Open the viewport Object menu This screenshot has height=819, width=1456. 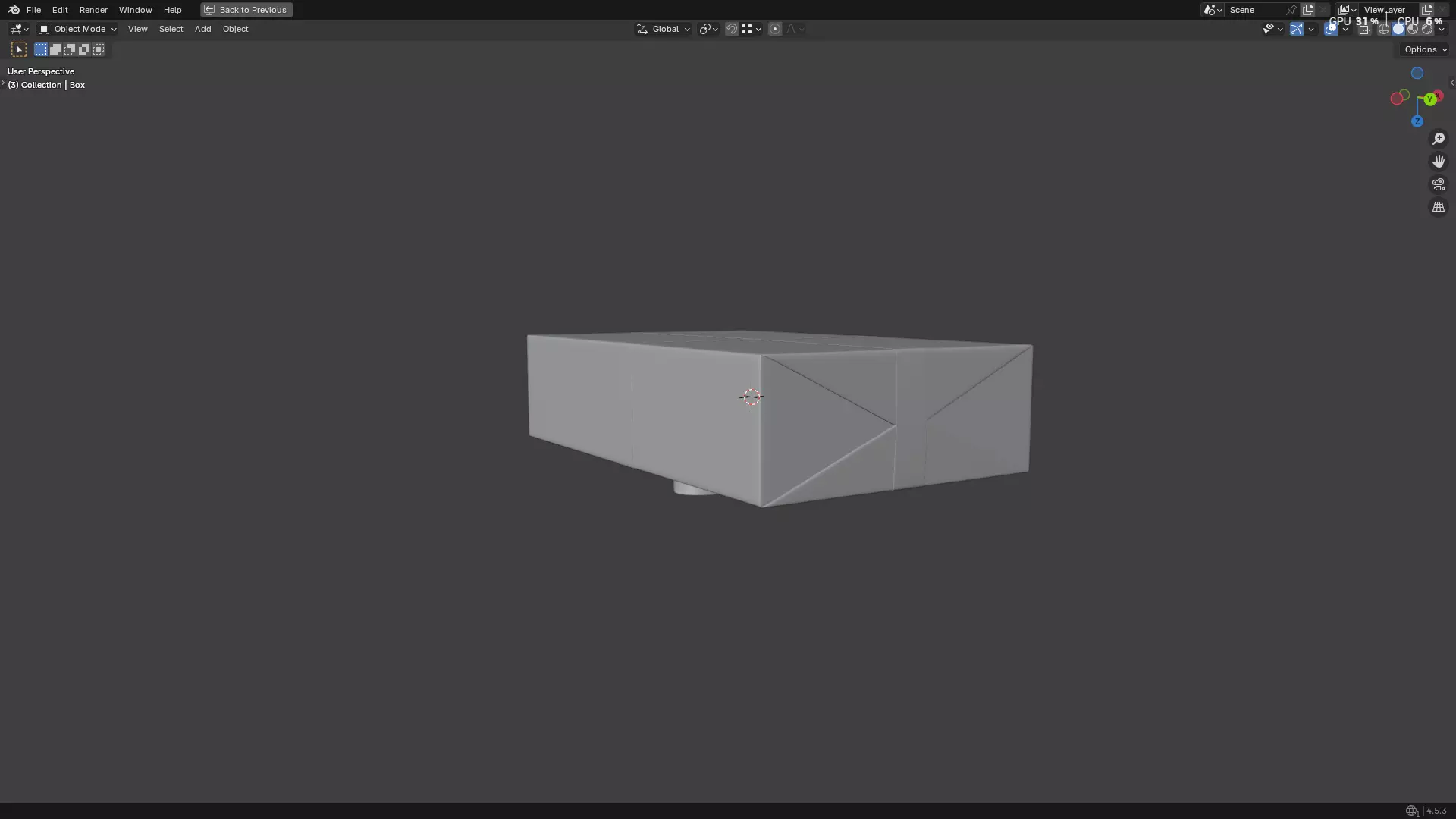(x=235, y=29)
